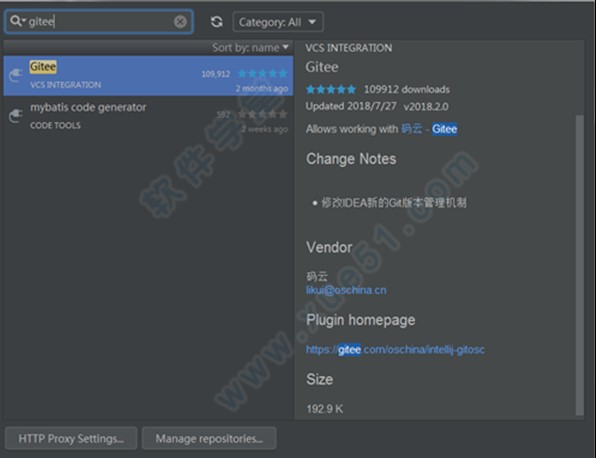
Task: Click the Updated 2018/7/27 text
Action: point(351,106)
